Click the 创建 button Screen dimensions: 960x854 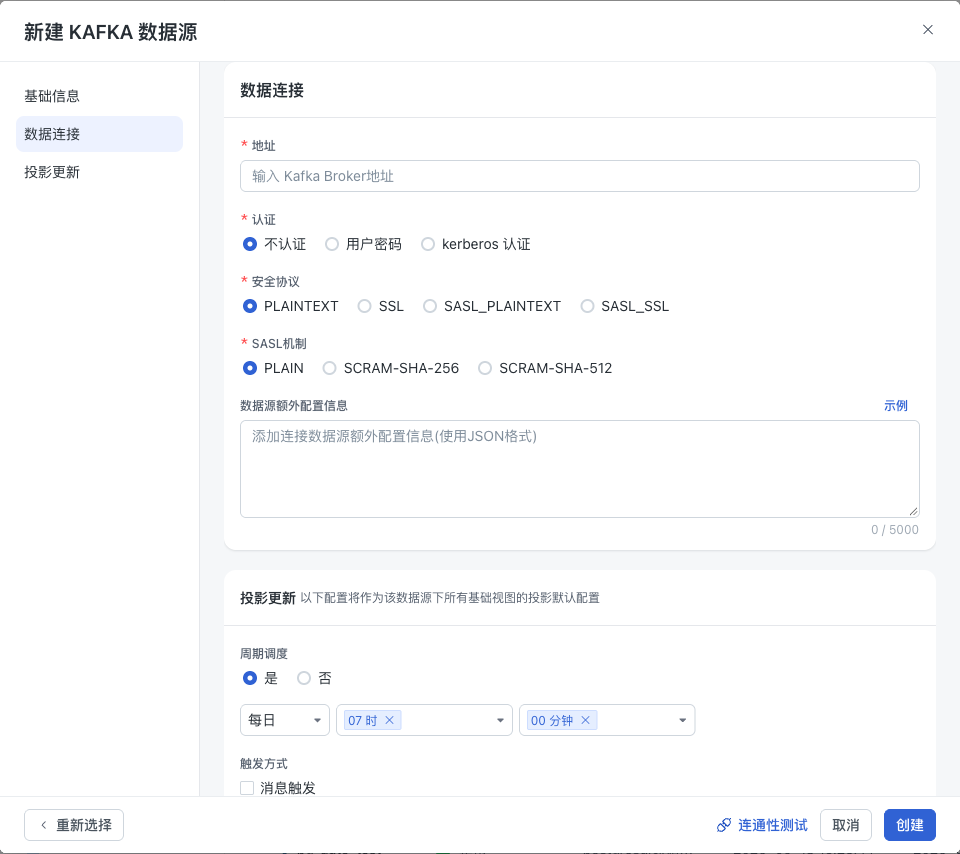click(x=910, y=825)
